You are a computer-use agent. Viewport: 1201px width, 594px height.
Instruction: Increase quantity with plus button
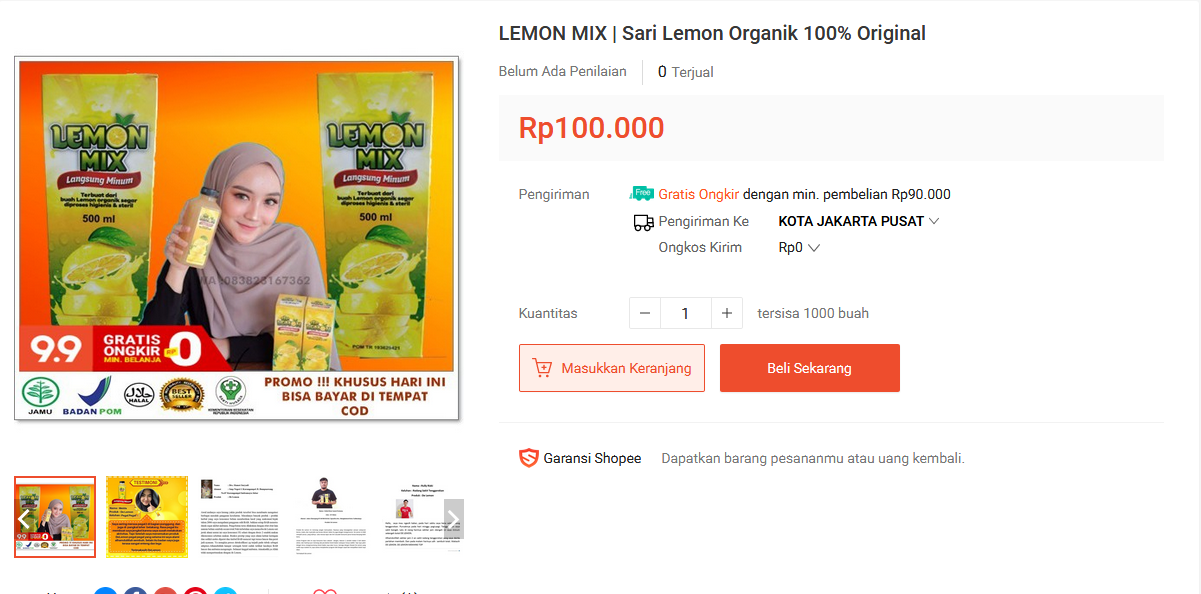(727, 313)
